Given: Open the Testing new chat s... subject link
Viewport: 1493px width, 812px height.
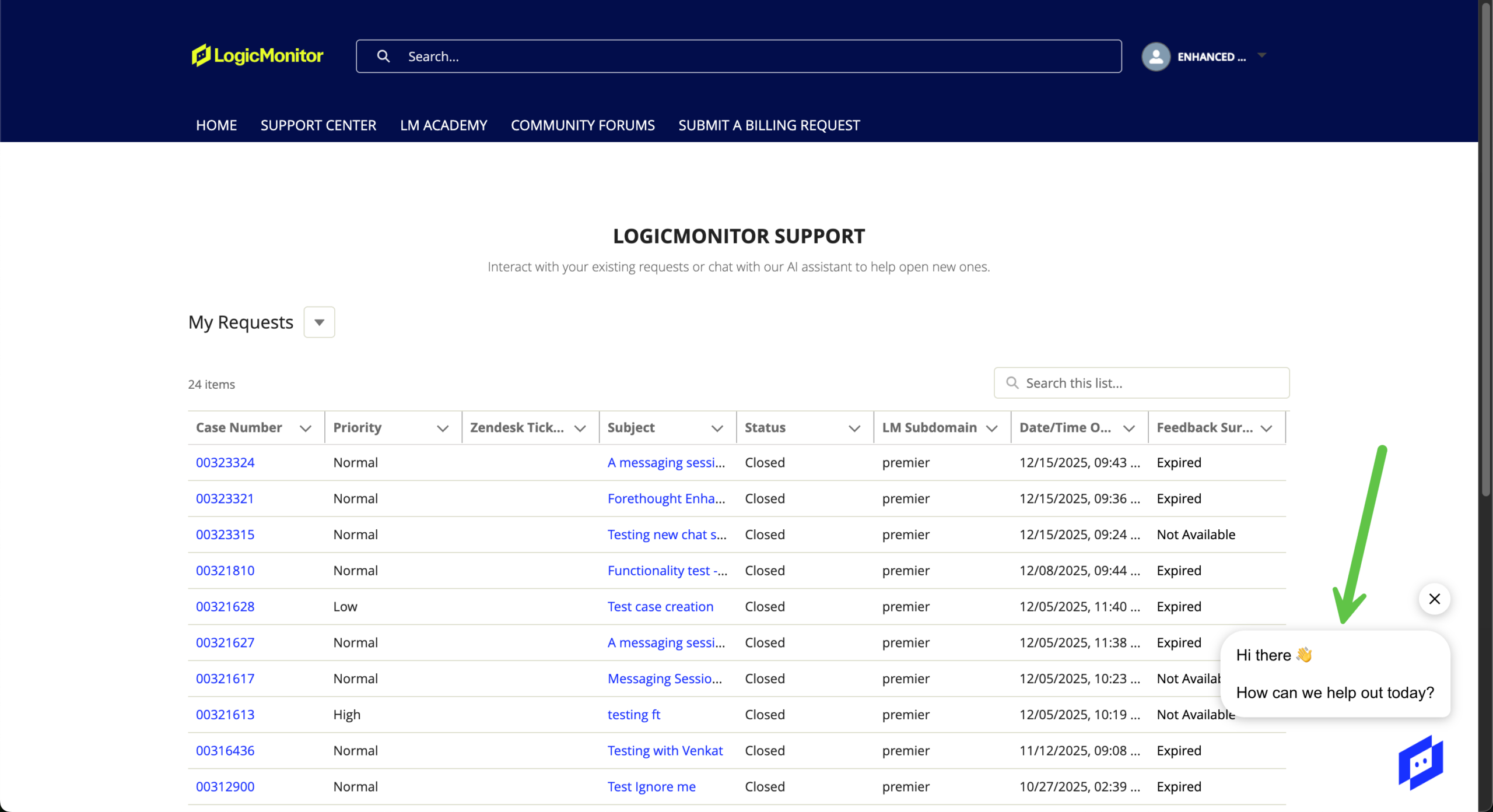Looking at the screenshot, I should (667, 535).
